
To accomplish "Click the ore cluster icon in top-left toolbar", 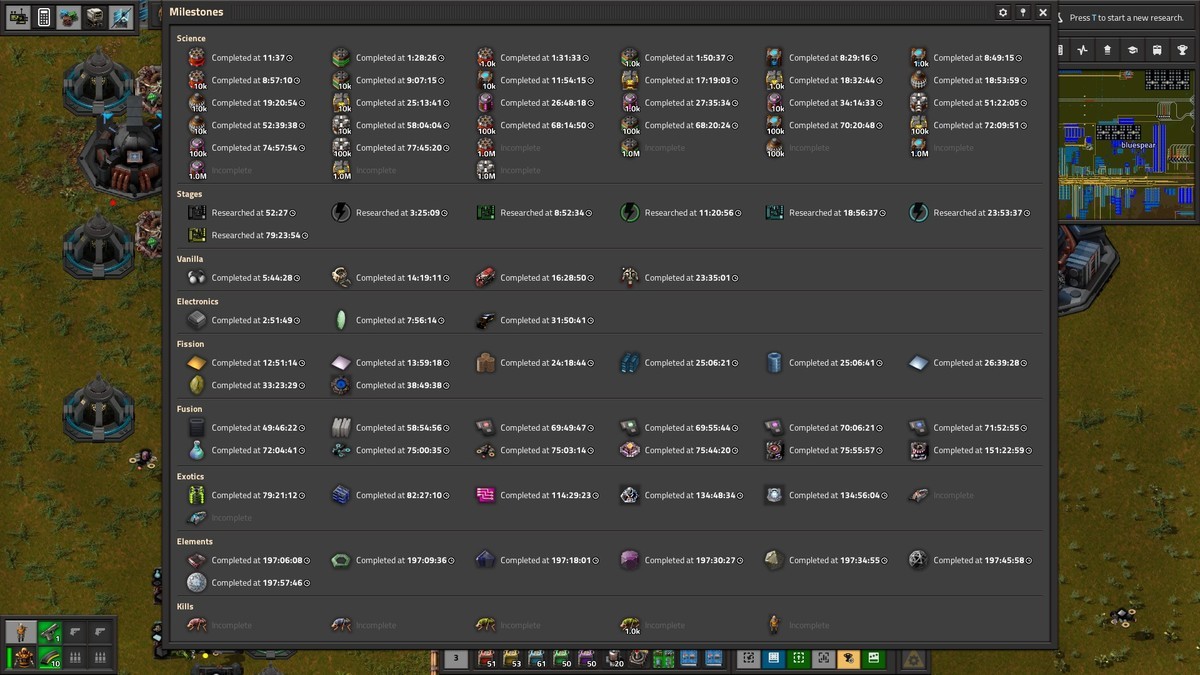I will (x=69, y=17).
